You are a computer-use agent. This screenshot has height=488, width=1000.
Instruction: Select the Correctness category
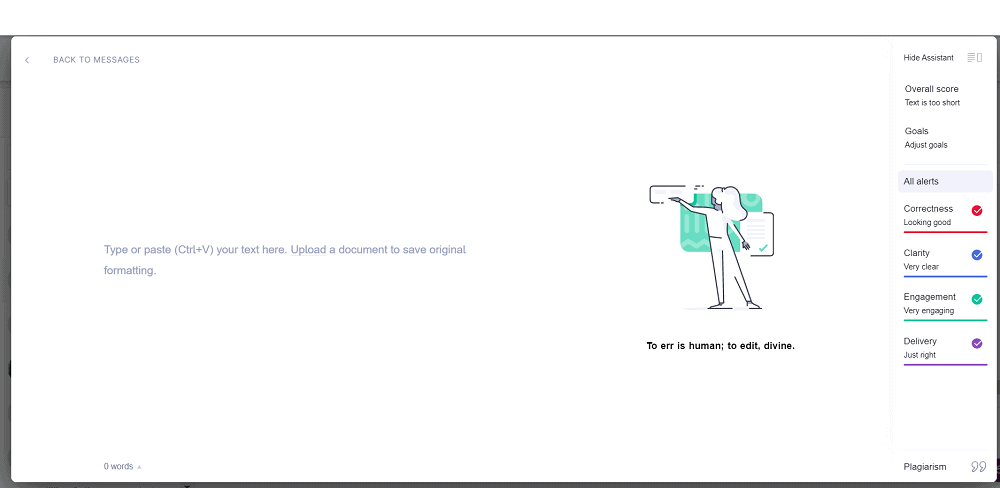[945, 216]
